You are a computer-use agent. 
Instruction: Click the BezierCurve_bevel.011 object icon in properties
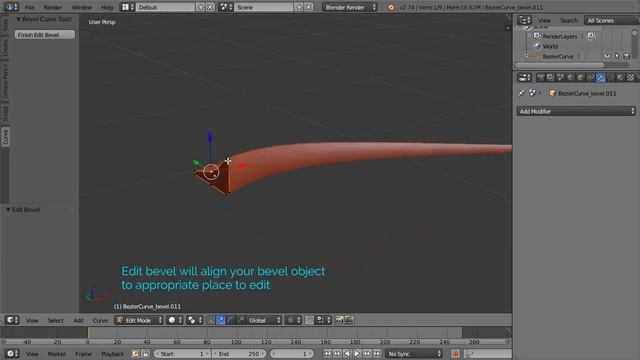click(x=553, y=93)
